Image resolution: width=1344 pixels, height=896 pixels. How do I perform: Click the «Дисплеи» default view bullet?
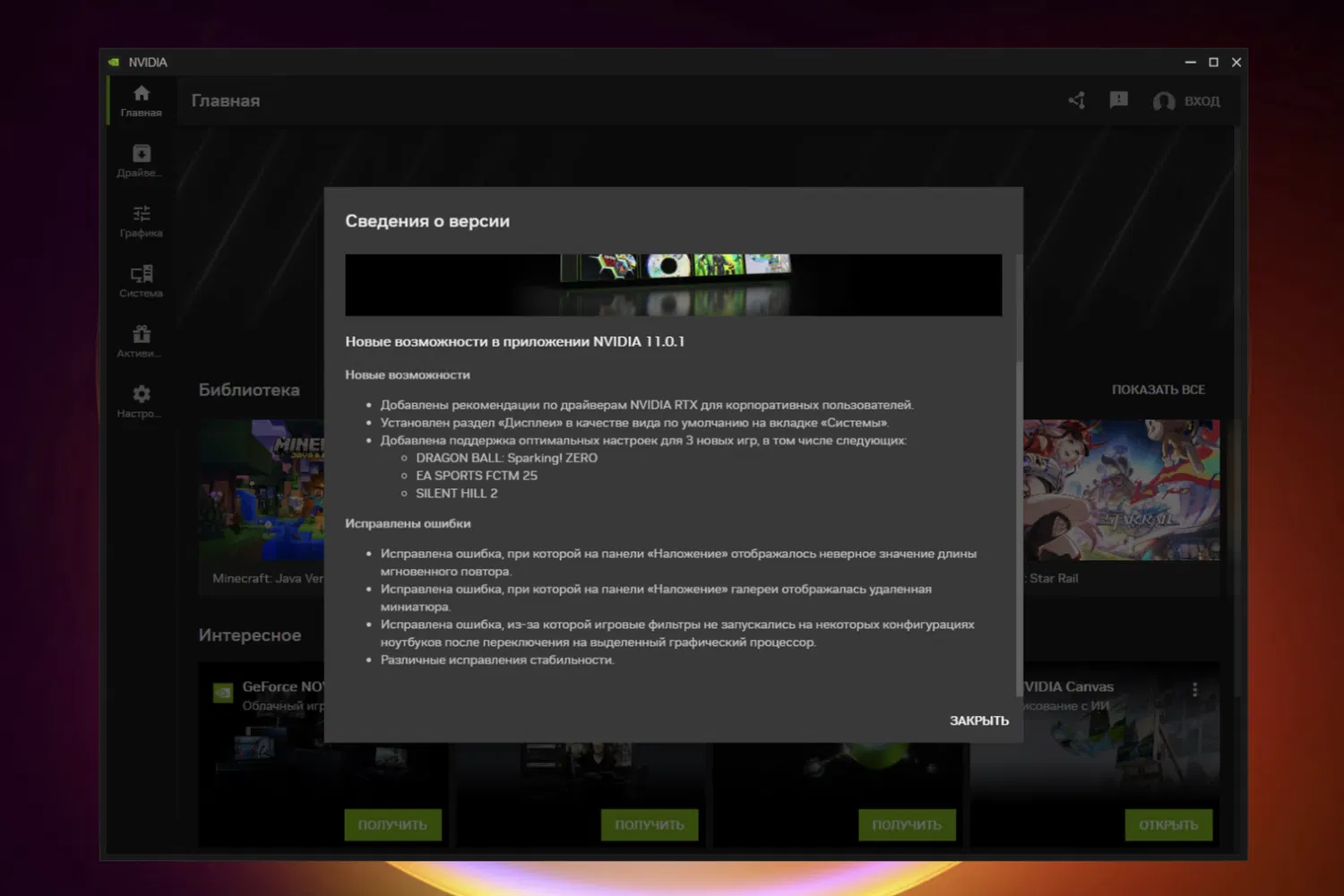634,423
